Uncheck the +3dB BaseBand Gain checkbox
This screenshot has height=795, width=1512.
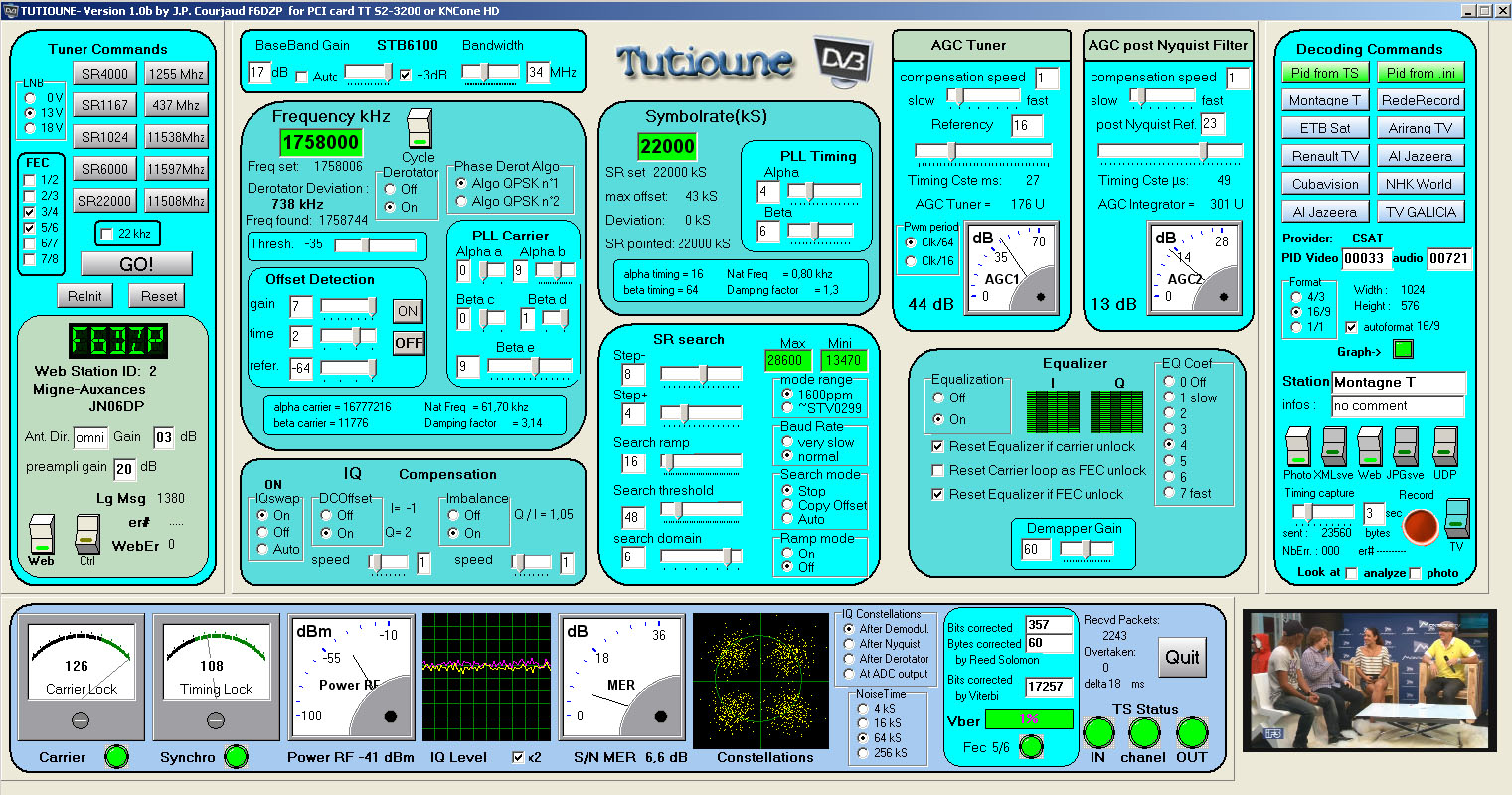coord(405,75)
